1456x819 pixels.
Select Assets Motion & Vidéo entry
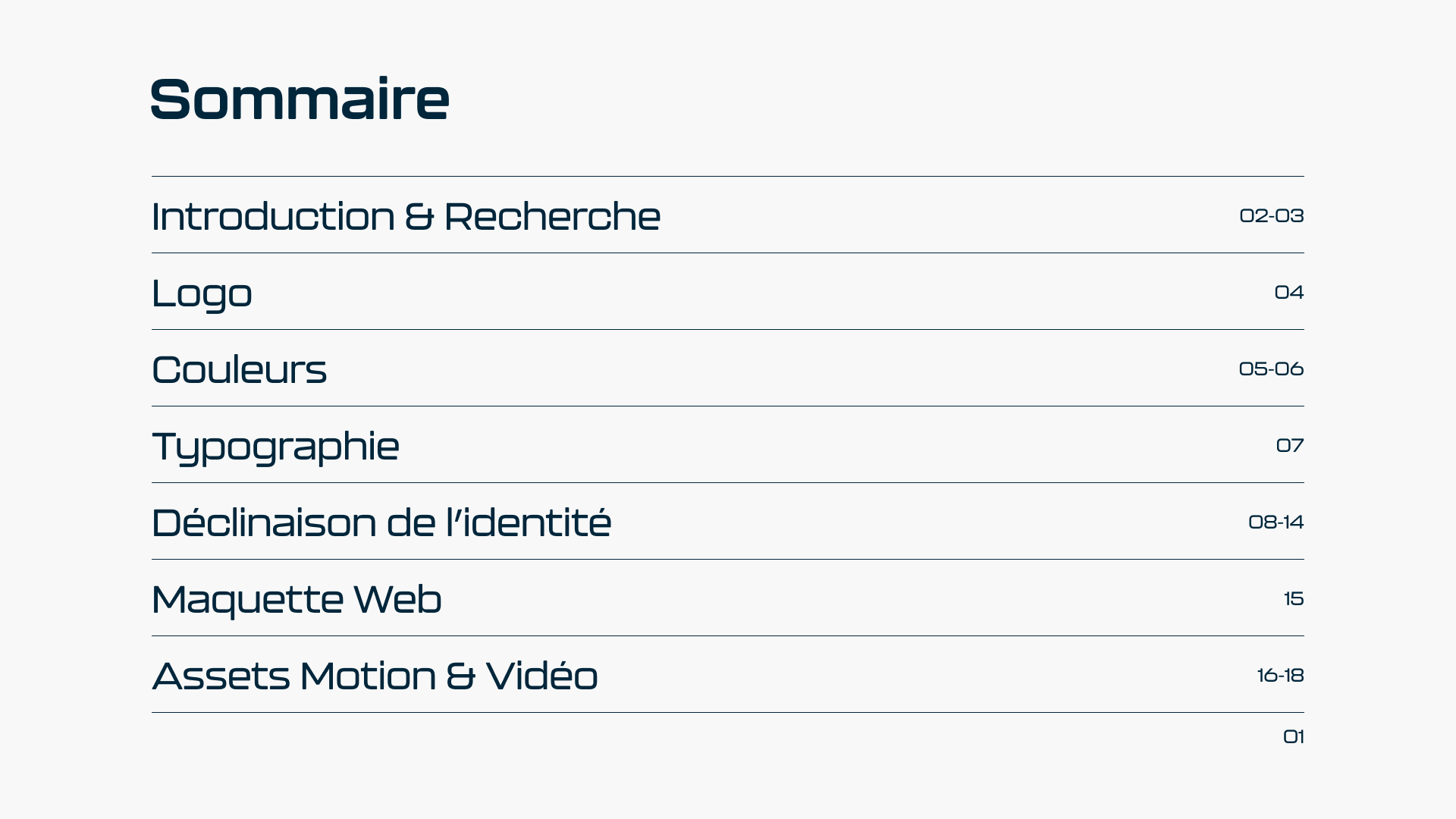[375, 676]
